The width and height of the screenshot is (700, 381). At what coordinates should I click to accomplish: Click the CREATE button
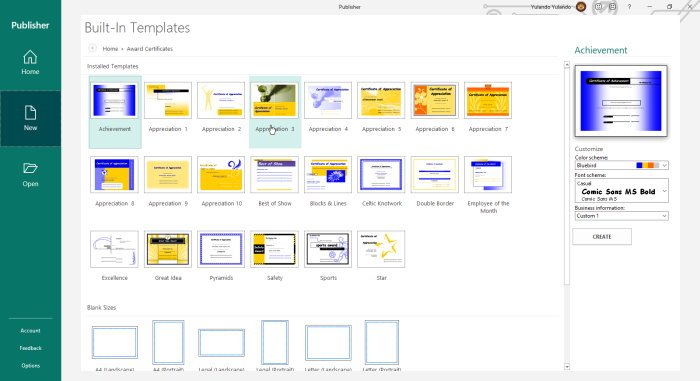602,237
